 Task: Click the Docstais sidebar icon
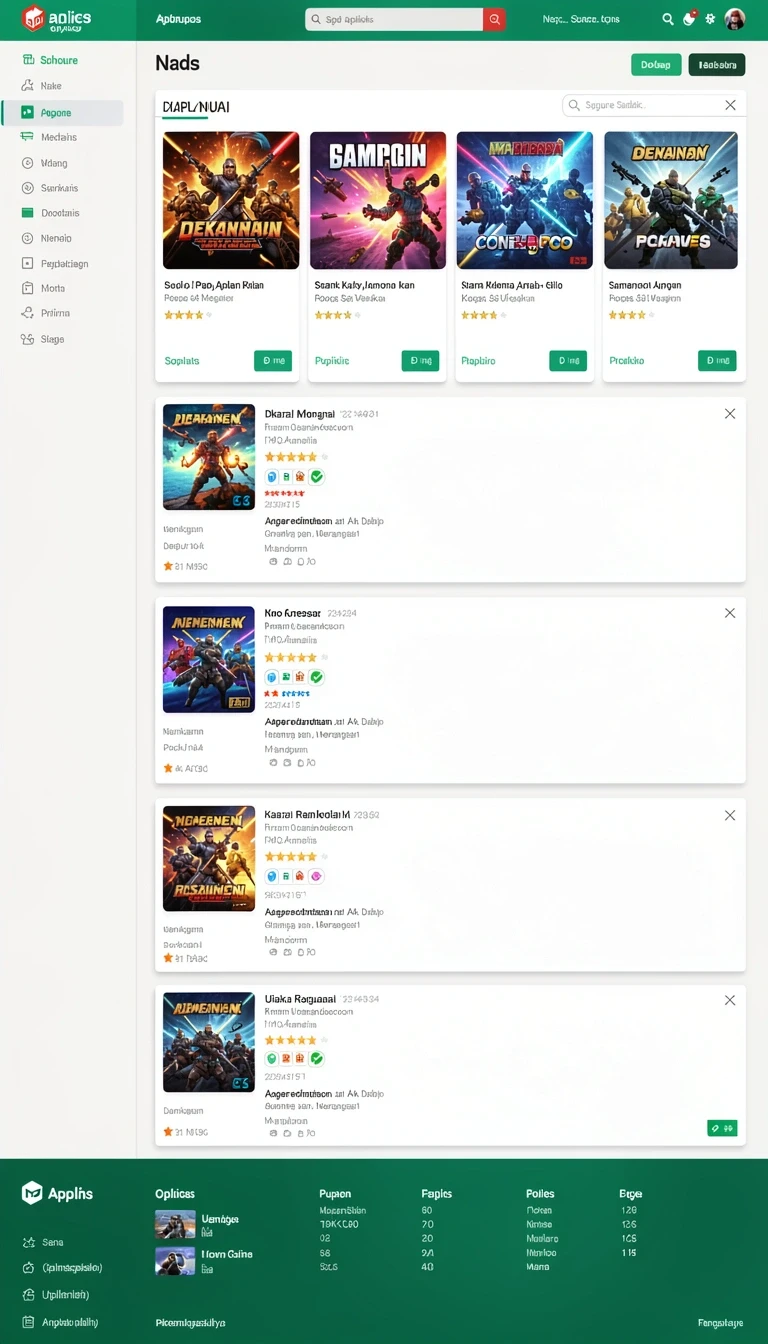27,213
